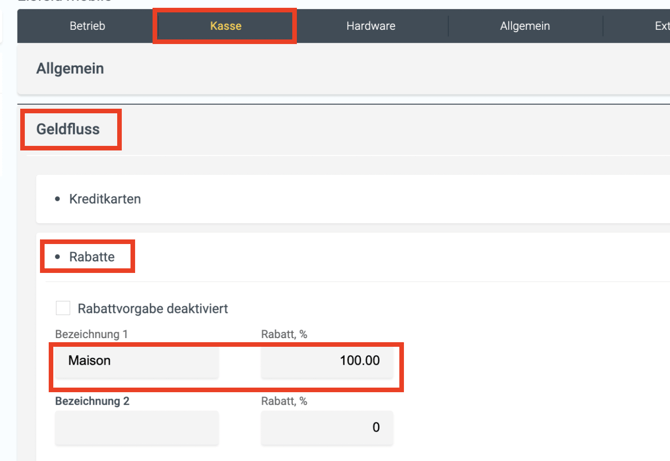Expand the Allgemein section header
The width and height of the screenshot is (670, 461).
[70, 69]
